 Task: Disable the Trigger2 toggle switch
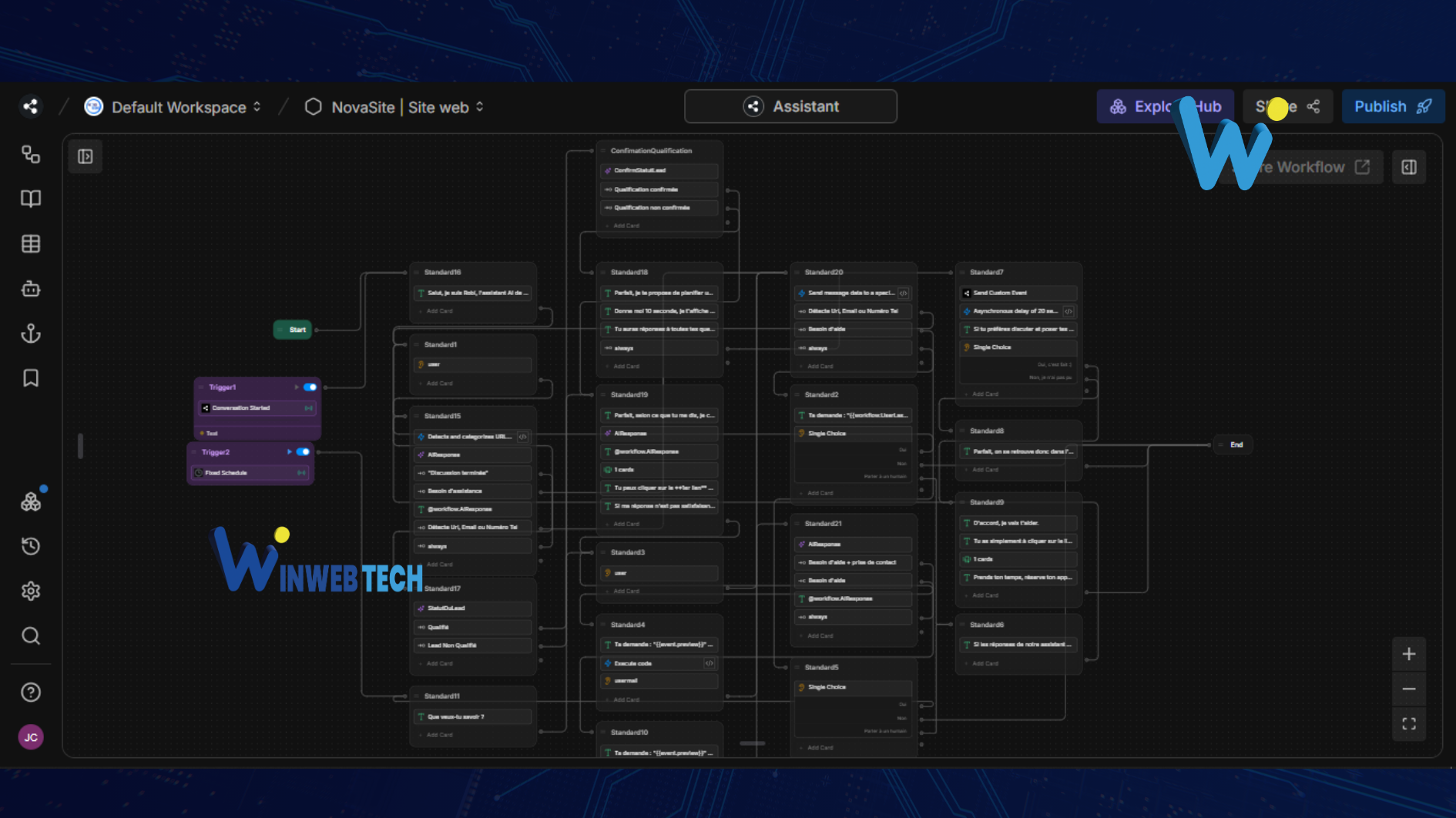303,452
